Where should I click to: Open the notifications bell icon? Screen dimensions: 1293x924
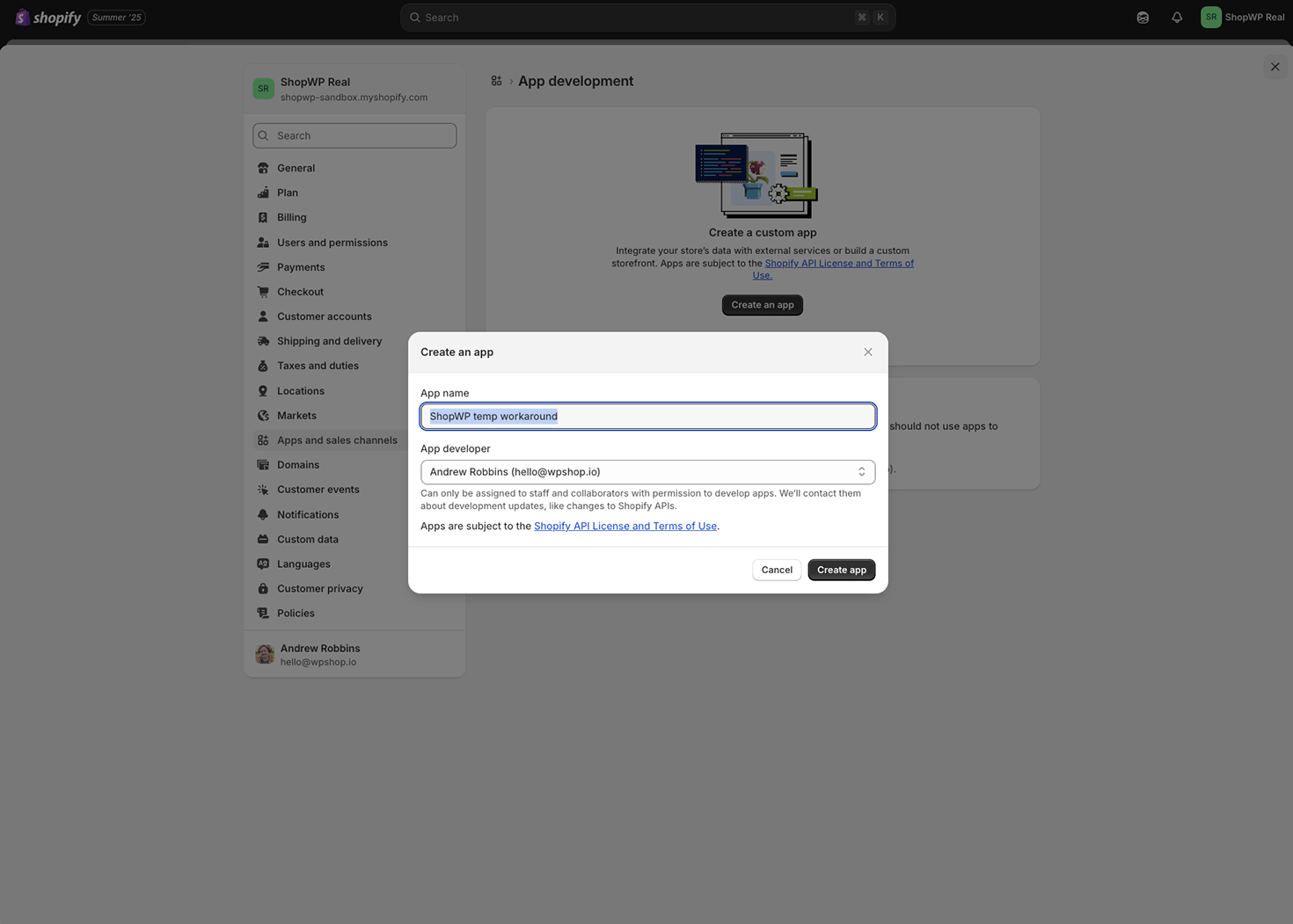click(x=1177, y=18)
